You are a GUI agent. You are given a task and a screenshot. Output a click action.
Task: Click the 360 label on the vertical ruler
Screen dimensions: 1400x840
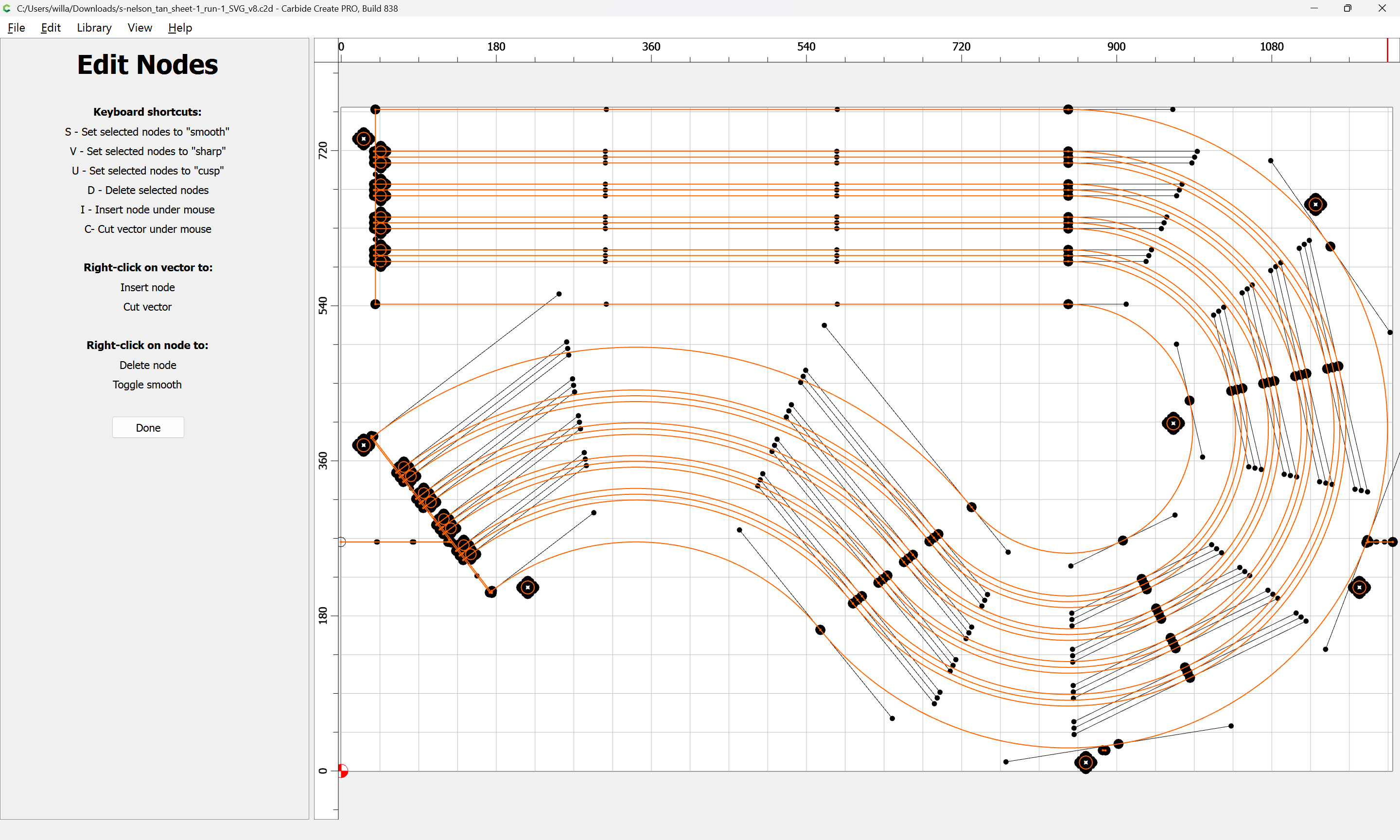(x=323, y=460)
